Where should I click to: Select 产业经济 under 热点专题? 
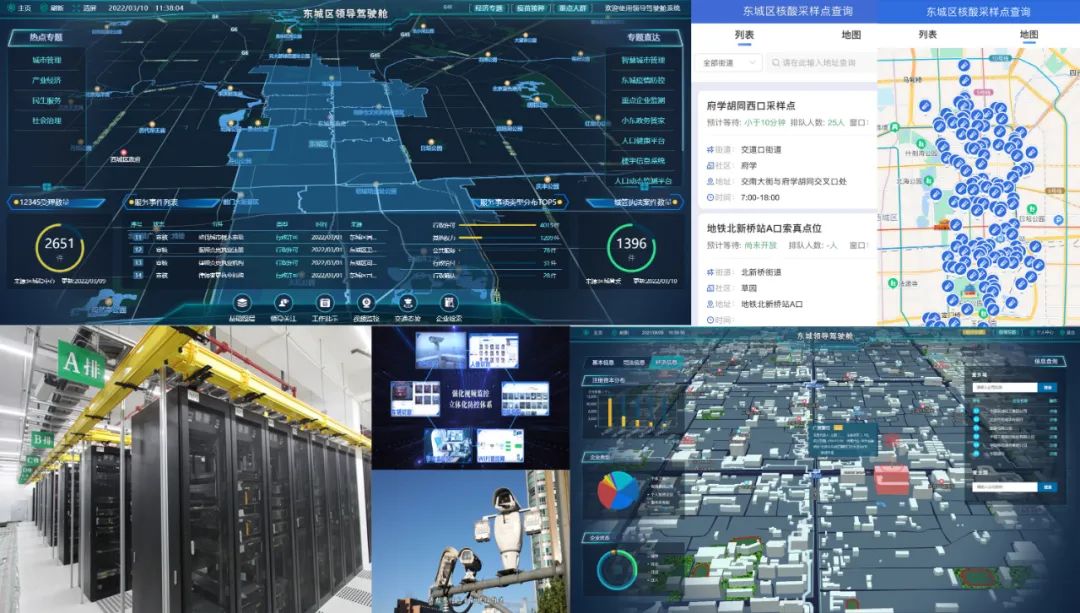(47, 80)
